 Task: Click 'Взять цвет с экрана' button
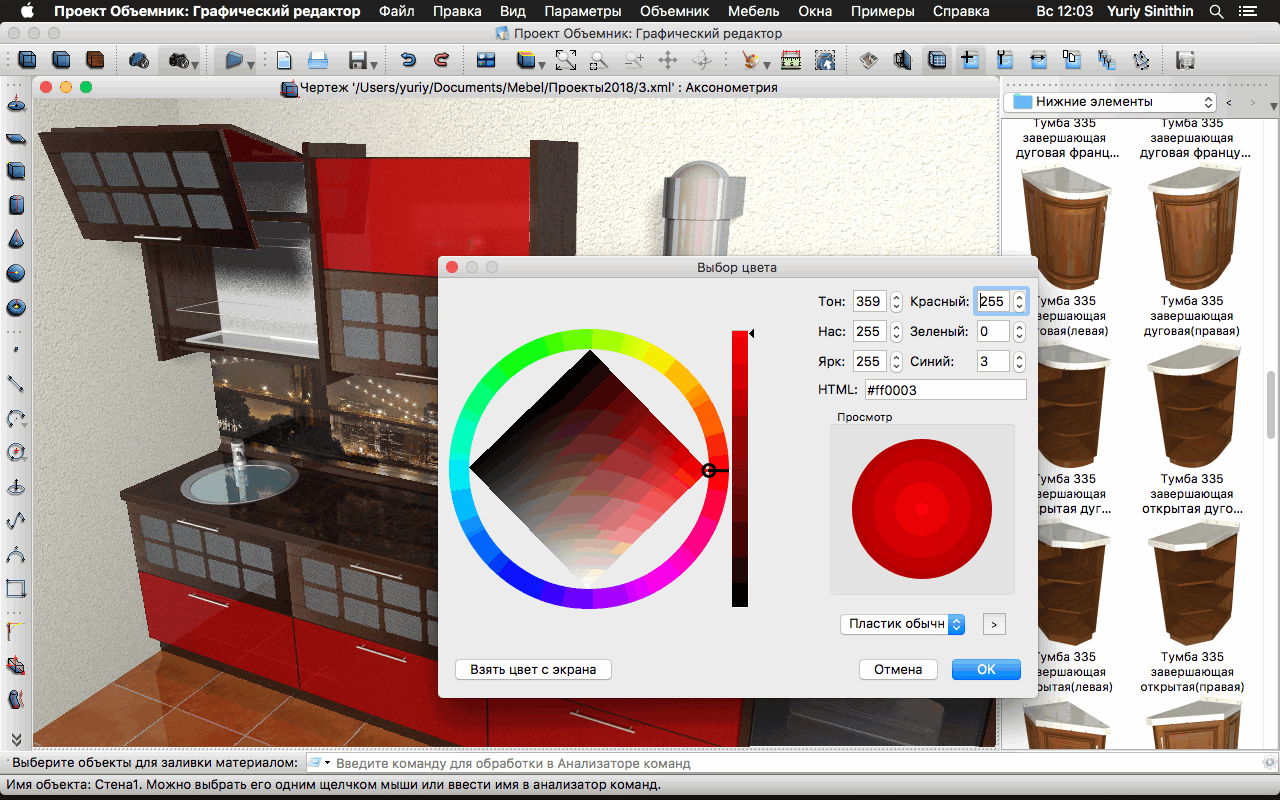[533, 669]
